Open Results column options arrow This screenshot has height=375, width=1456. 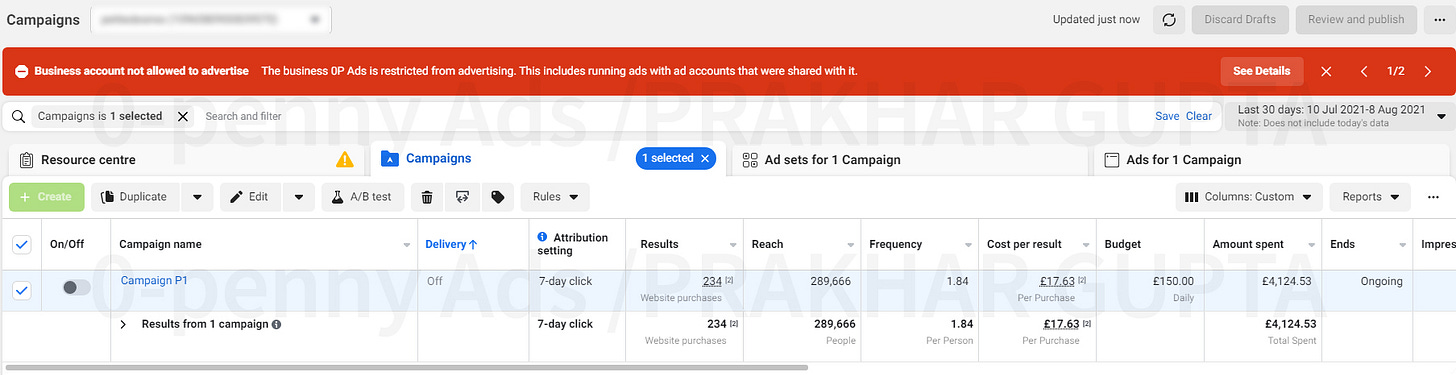pos(733,245)
